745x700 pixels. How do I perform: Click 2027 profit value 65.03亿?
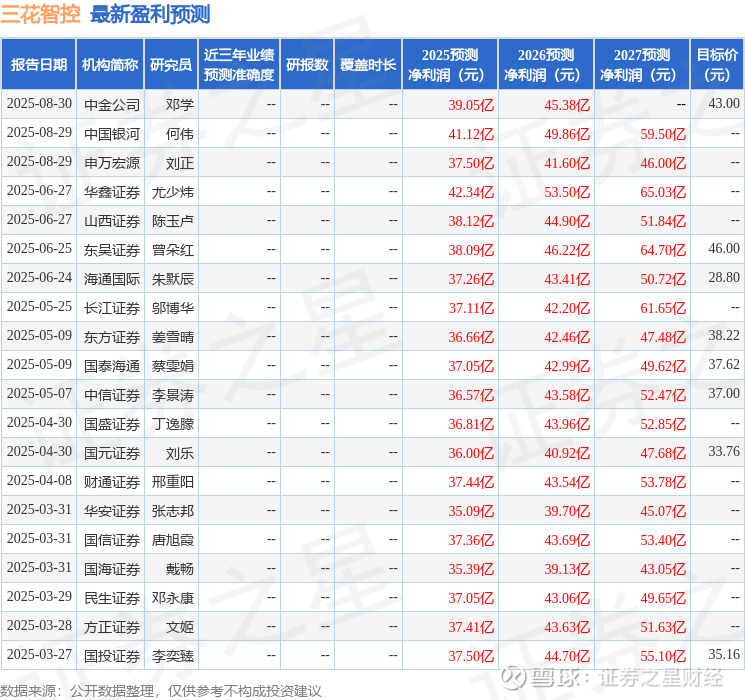tap(663, 192)
